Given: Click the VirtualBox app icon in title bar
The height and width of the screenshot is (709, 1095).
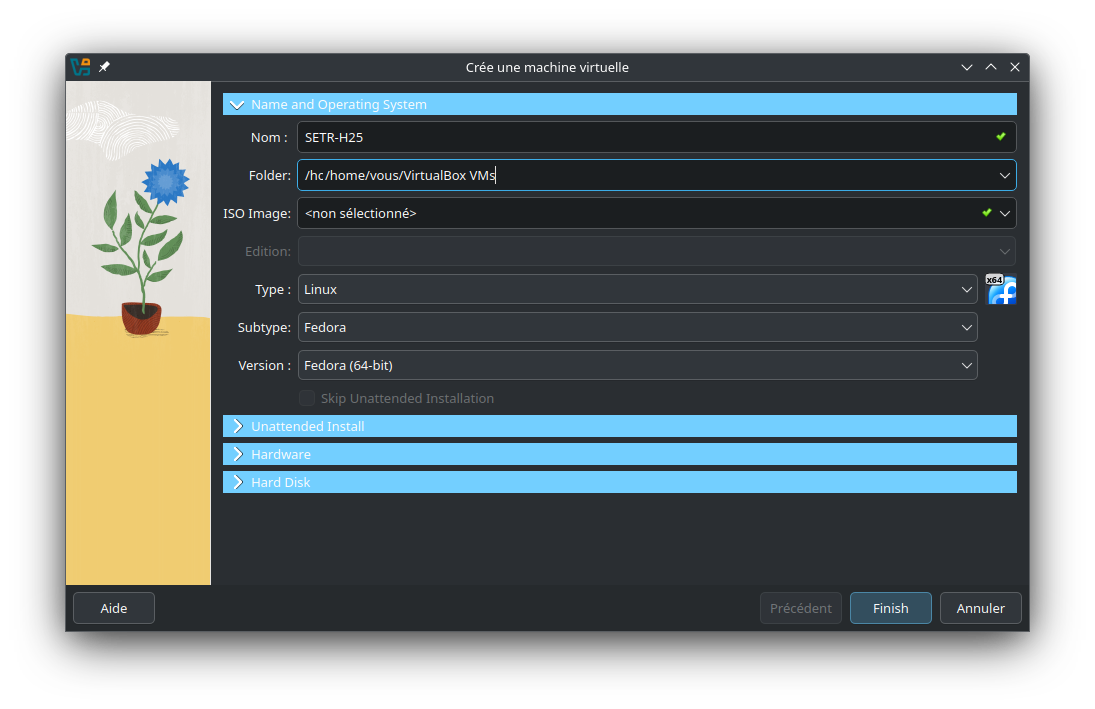Looking at the screenshot, I should coord(80,67).
